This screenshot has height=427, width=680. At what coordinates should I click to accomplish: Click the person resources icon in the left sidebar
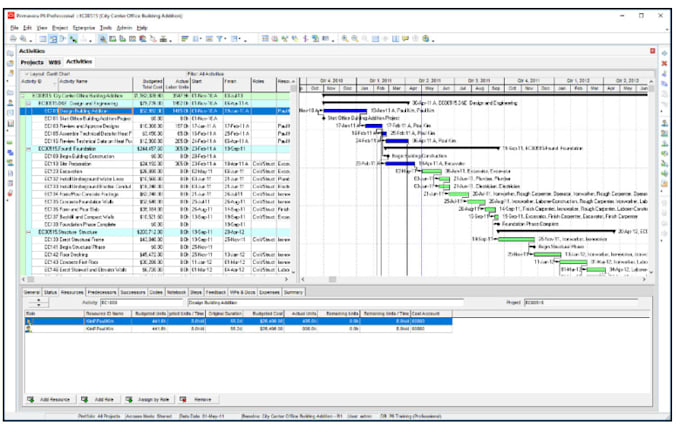click(x=10, y=103)
